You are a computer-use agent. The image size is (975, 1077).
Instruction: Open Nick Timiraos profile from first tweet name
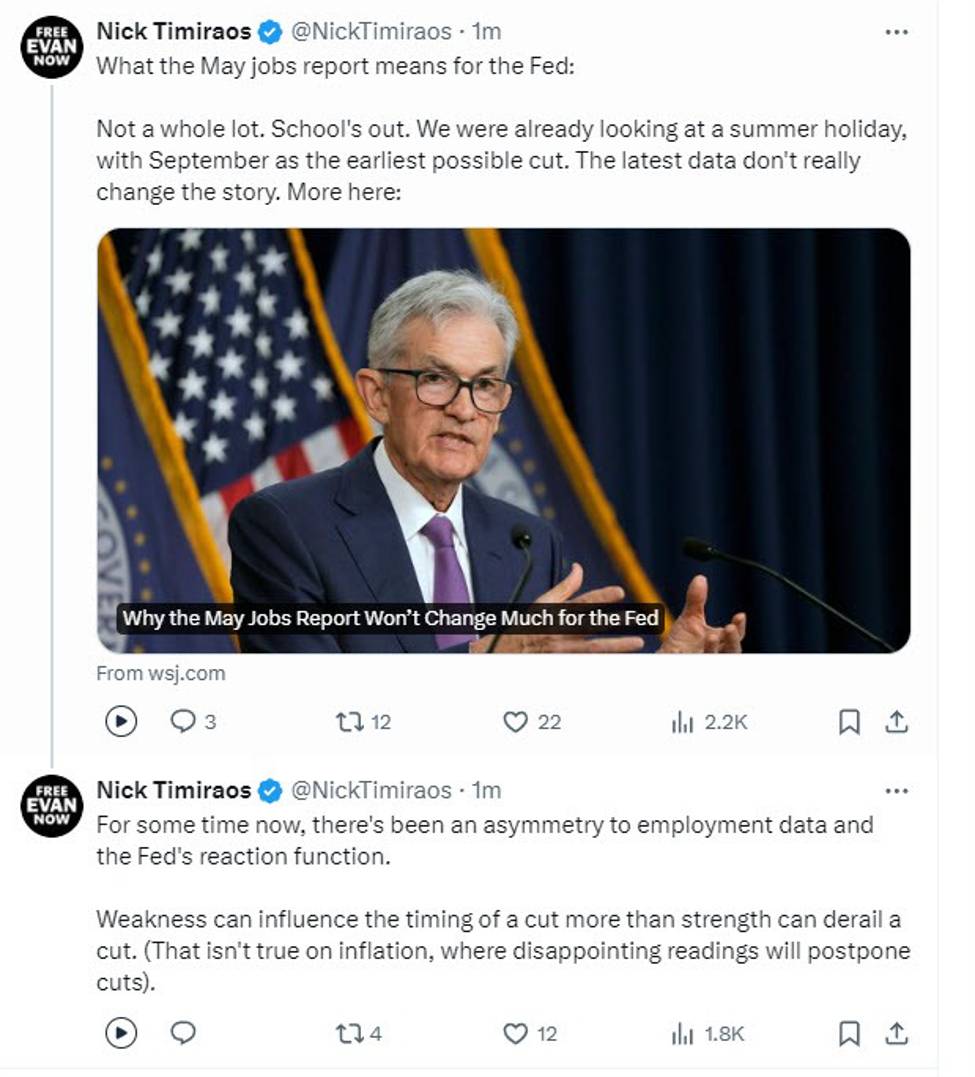174,32
